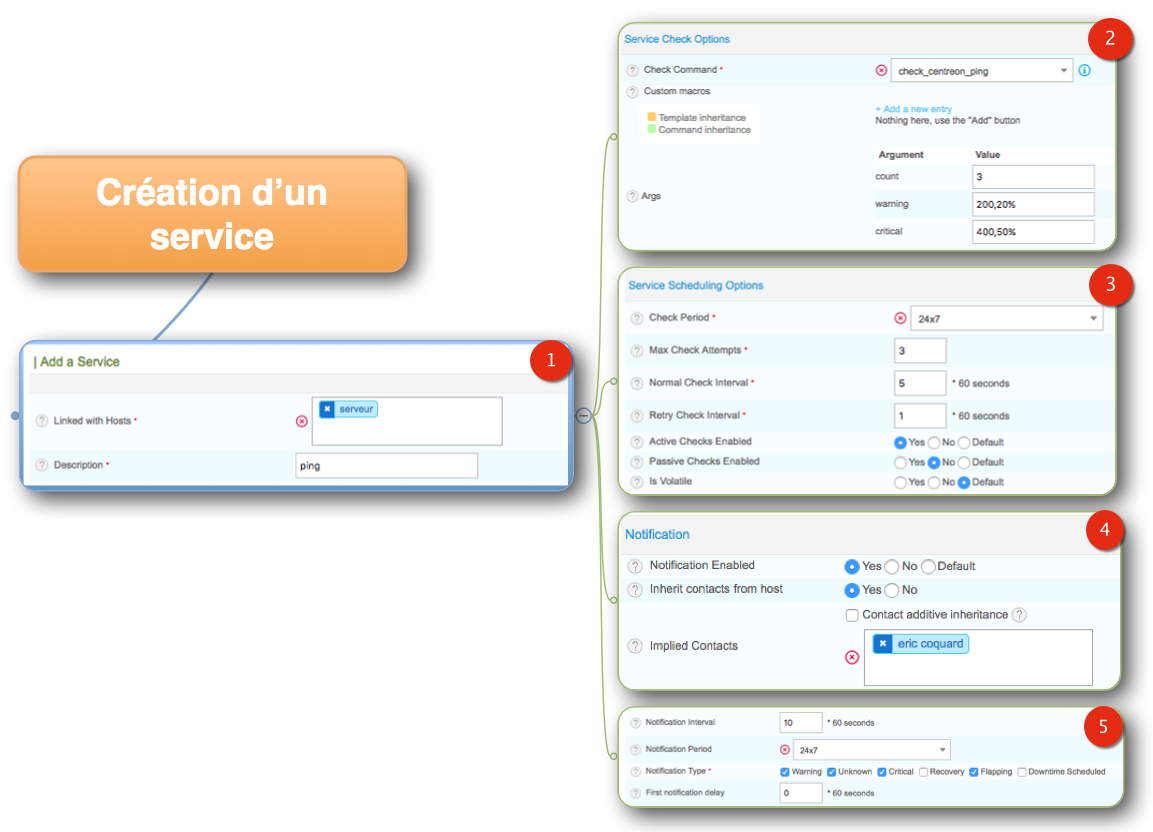The image size is (1153, 832).
Task: Click the orange Template inheritance color swatch
Action: point(651,117)
